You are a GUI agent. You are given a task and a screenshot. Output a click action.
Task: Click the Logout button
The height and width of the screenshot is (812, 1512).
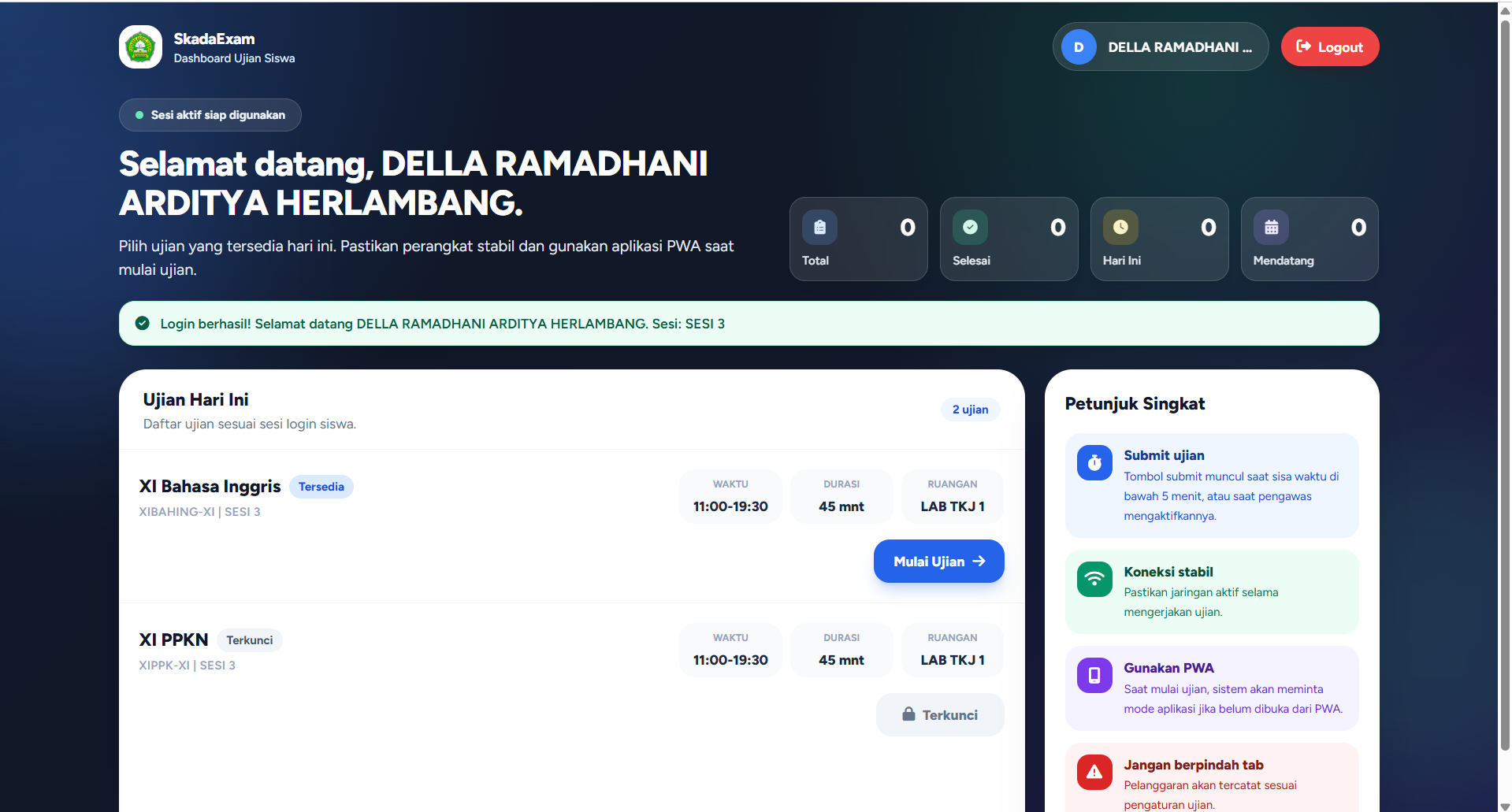click(x=1330, y=47)
